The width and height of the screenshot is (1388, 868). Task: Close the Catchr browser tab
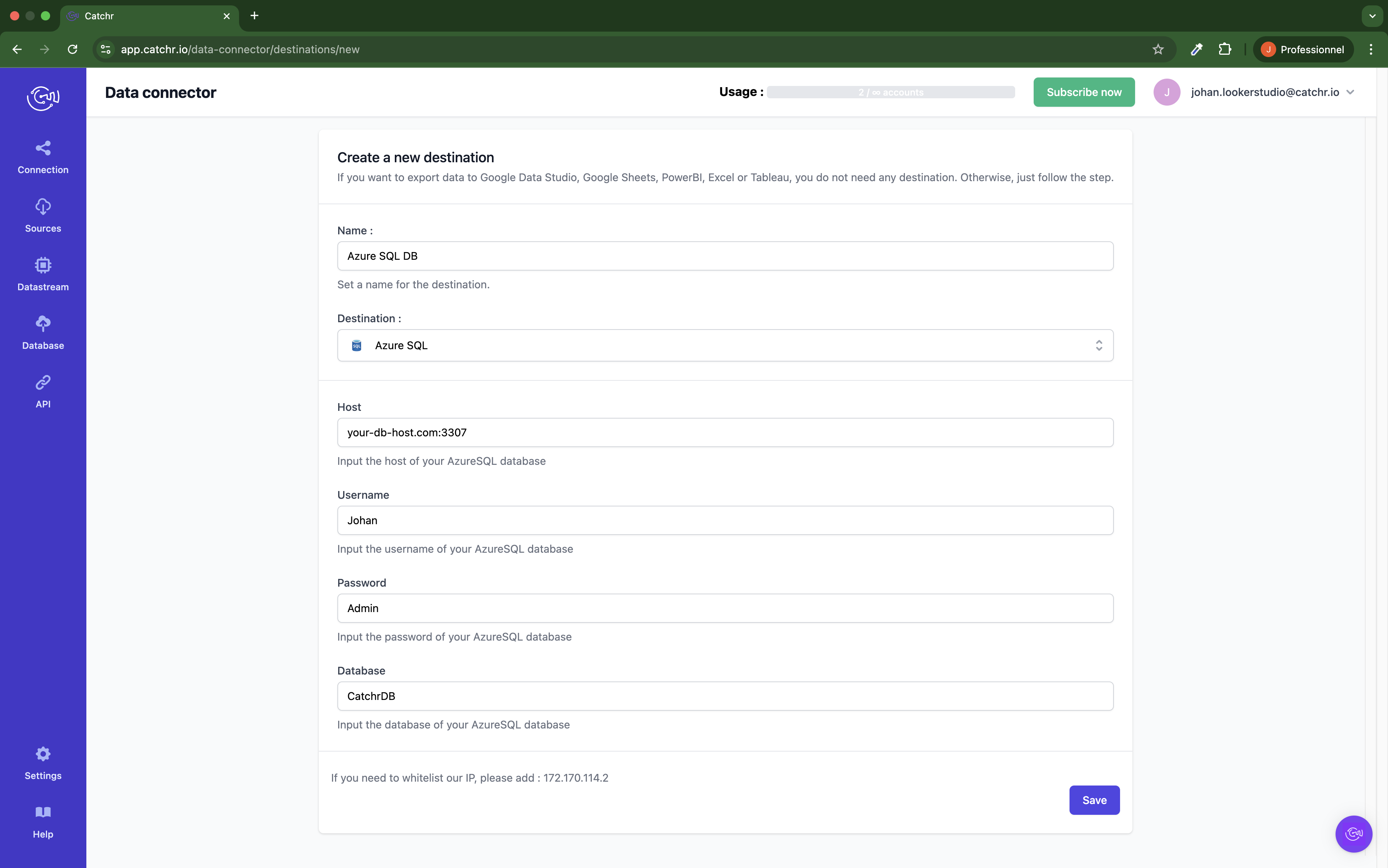[x=227, y=16]
